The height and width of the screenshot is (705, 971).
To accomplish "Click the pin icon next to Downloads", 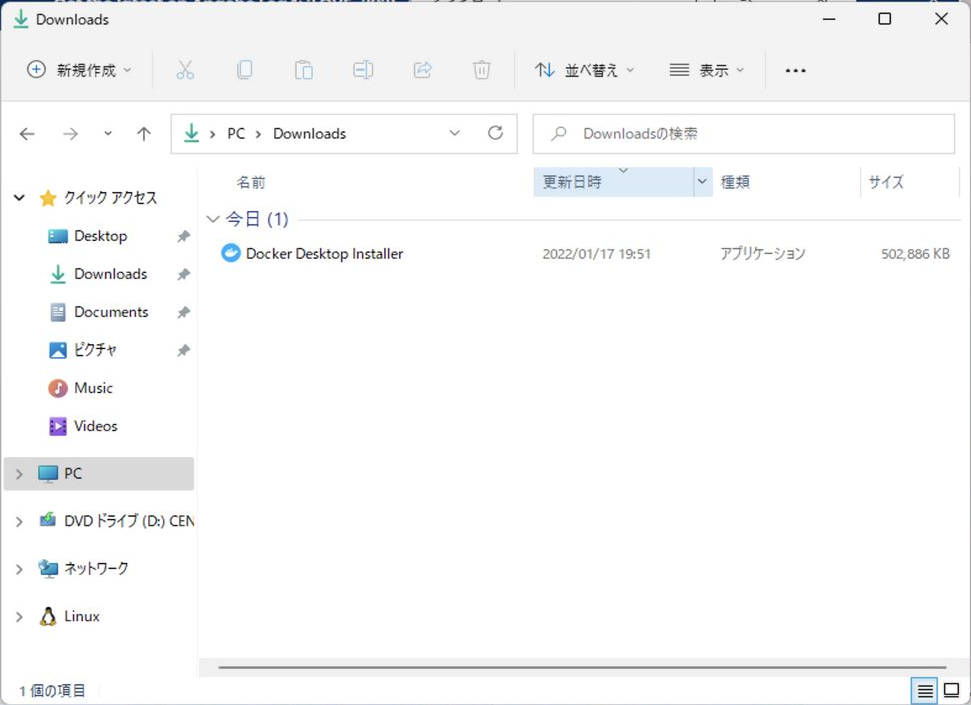I will 183,274.
